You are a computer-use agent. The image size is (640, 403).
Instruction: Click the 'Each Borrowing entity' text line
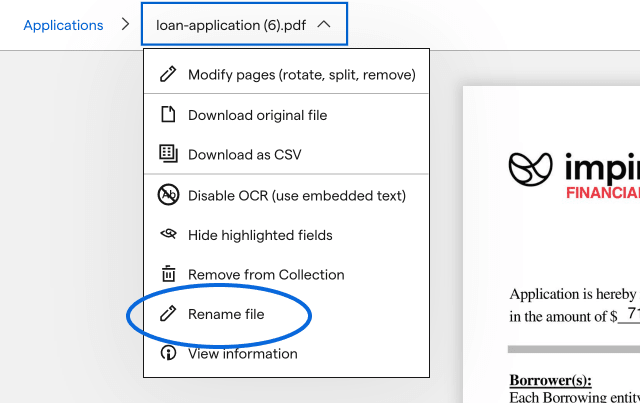pos(574,397)
